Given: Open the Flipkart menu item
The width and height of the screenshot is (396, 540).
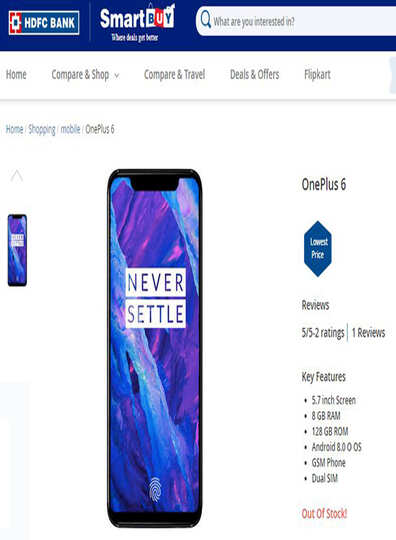Looking at the screenshot, I should [317, 74].
